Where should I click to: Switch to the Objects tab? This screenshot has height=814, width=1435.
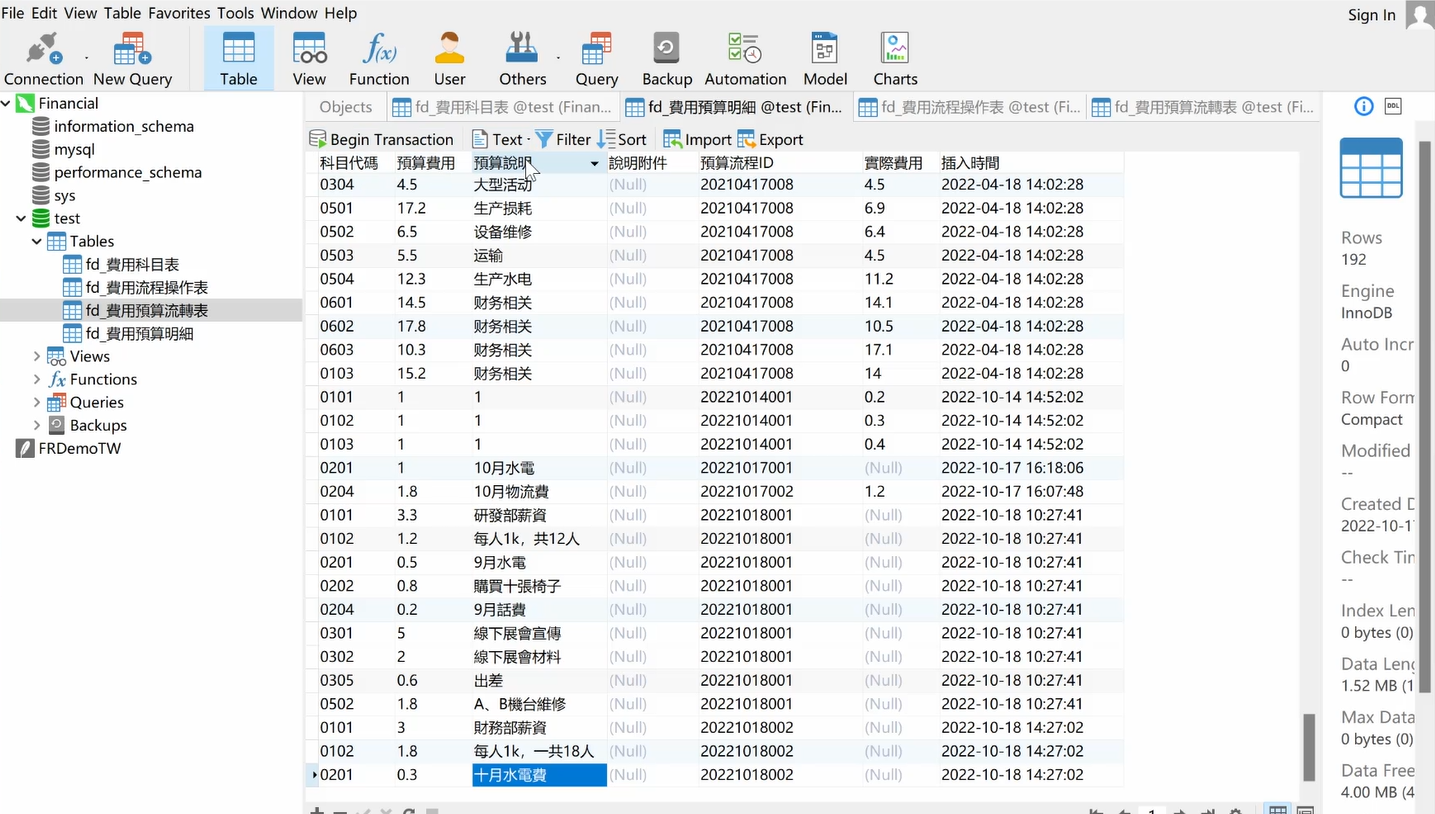click(345, 107)
